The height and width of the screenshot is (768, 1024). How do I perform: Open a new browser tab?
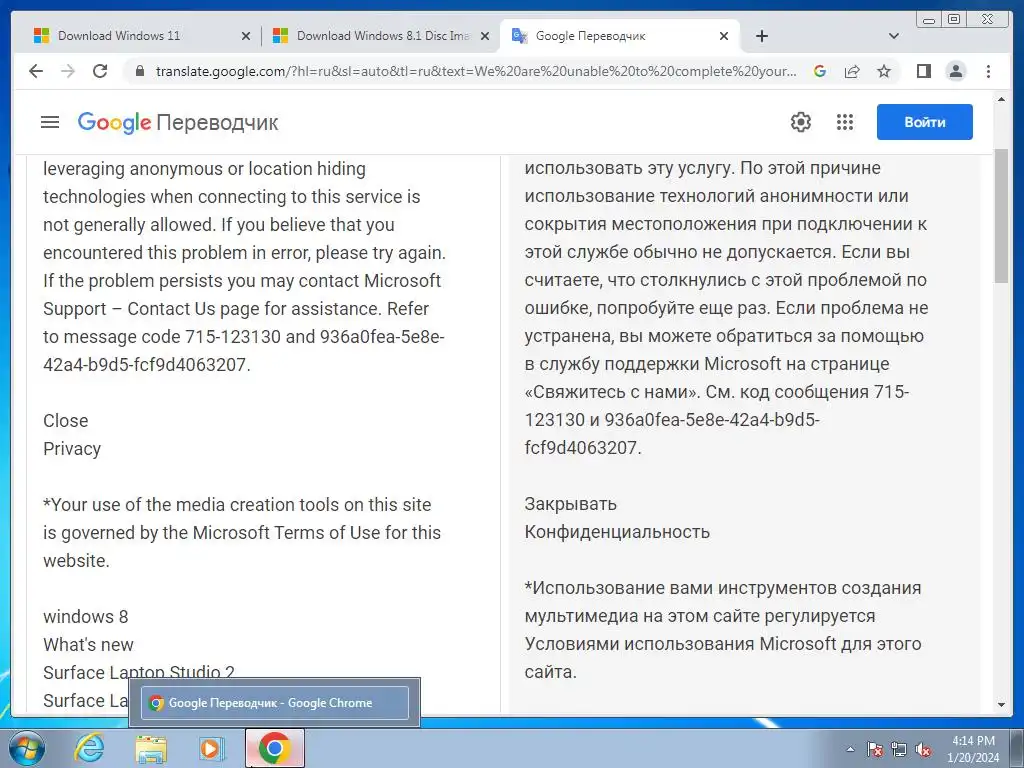click(x=761, y=36)
